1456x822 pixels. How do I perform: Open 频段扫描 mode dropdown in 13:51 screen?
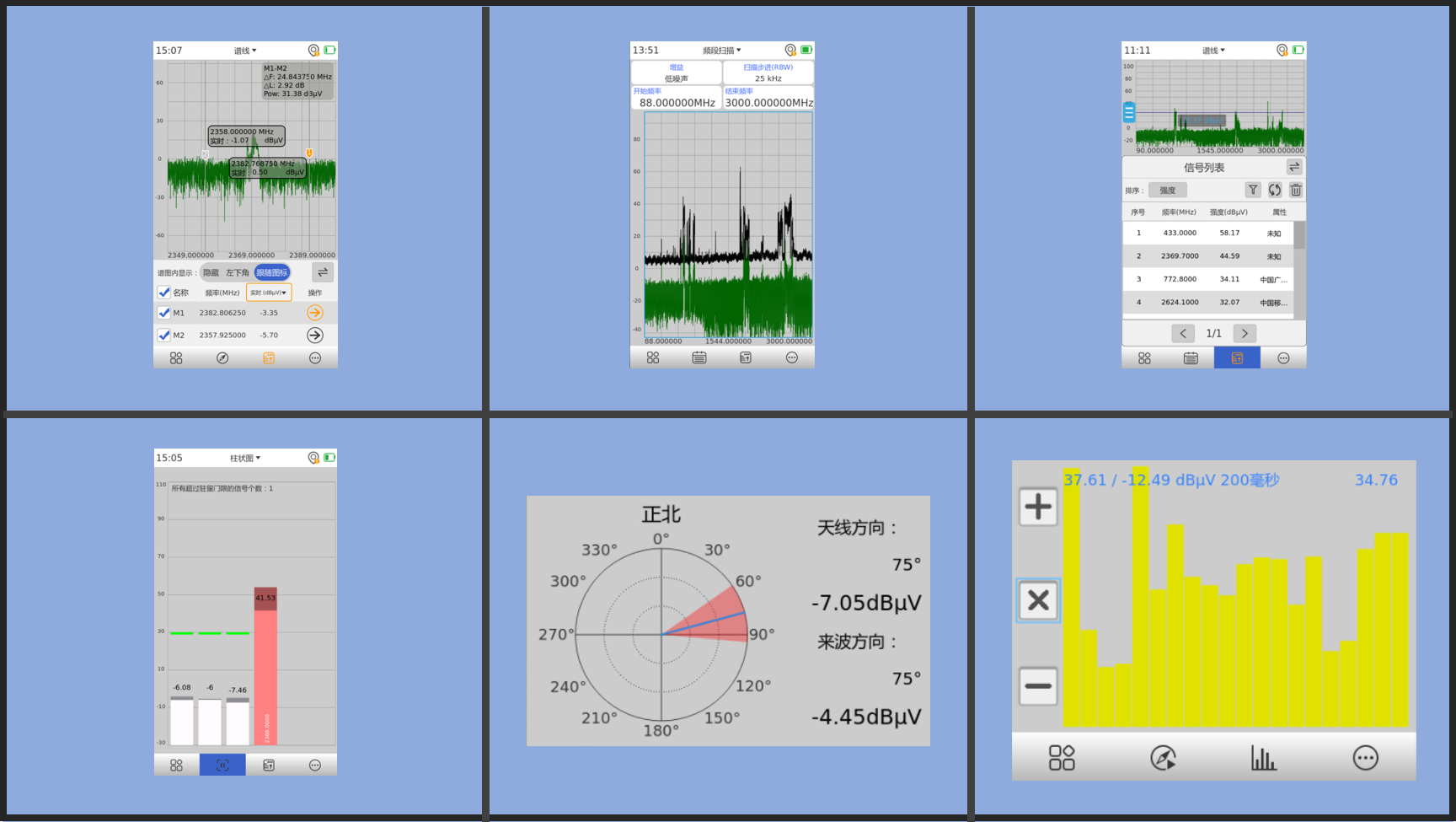[722, 51]
